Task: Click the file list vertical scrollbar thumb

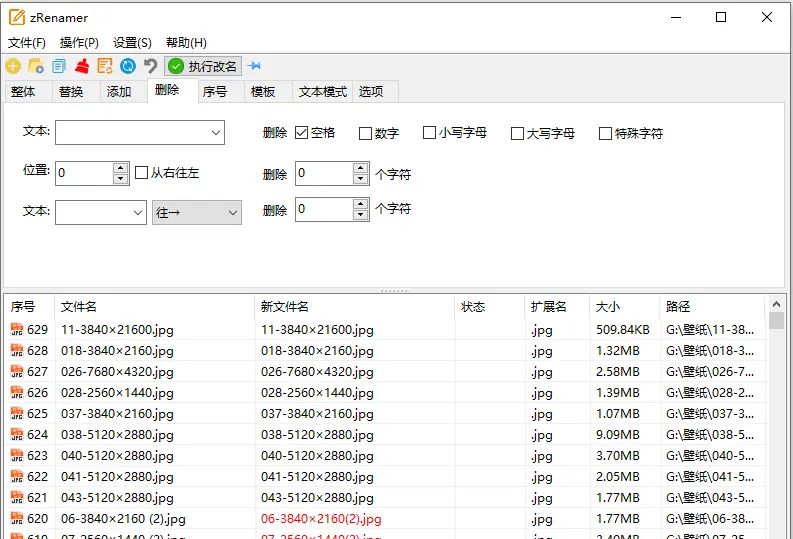Action: 776,321
